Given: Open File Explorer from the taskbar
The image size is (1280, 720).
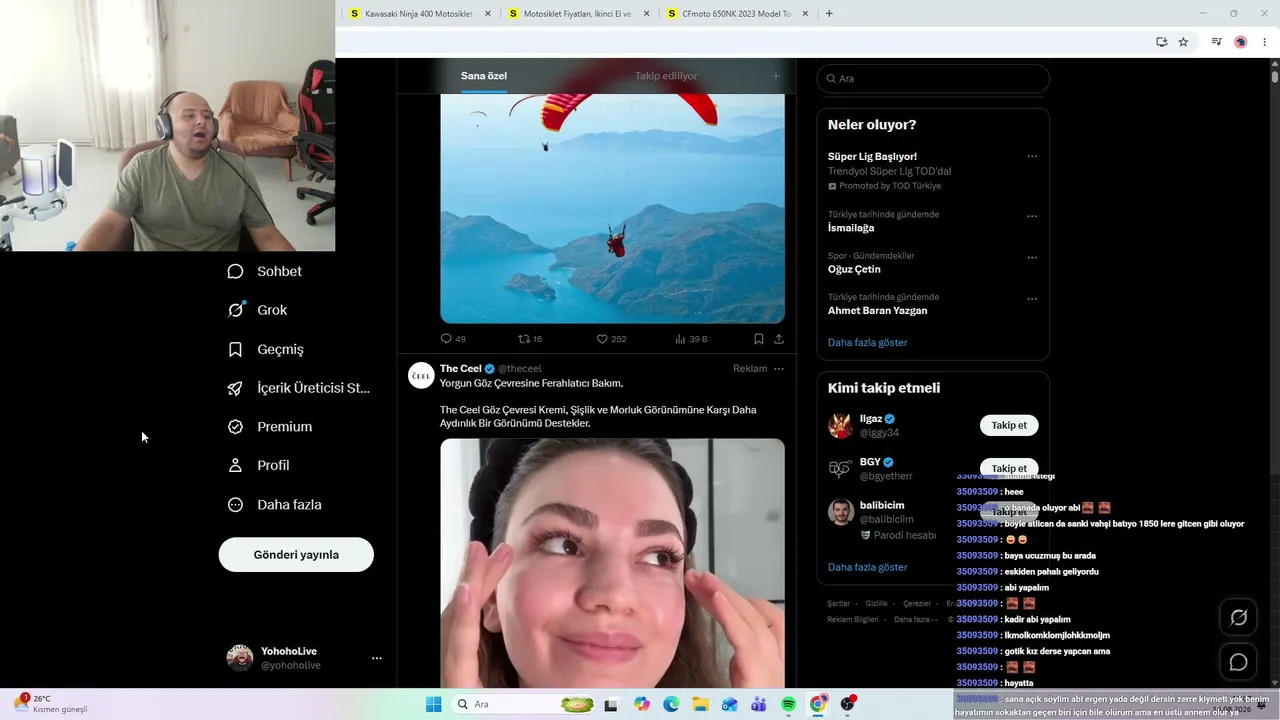Looking at the screenshot, I should (x=700, y=704).
